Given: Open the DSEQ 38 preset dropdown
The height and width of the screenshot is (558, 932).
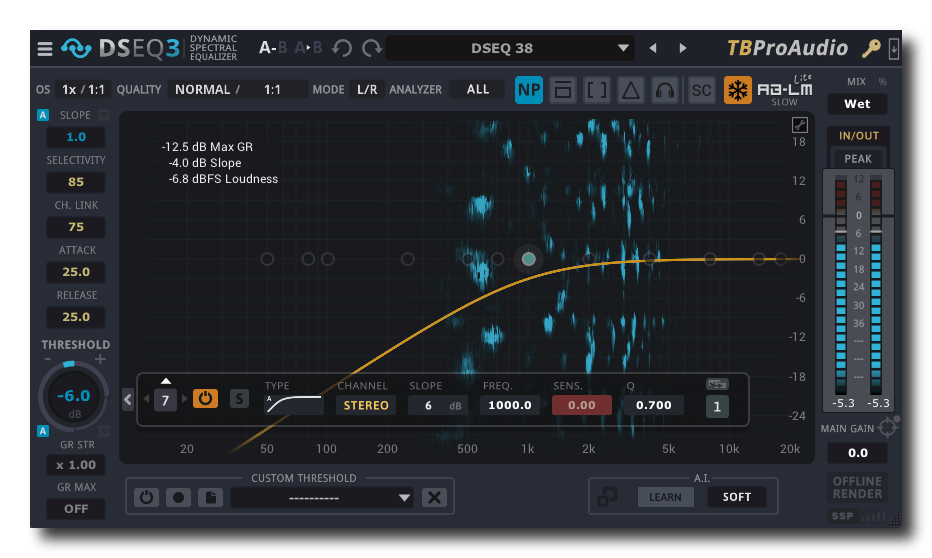Looking at the screenshot, I should click(510, 48).
